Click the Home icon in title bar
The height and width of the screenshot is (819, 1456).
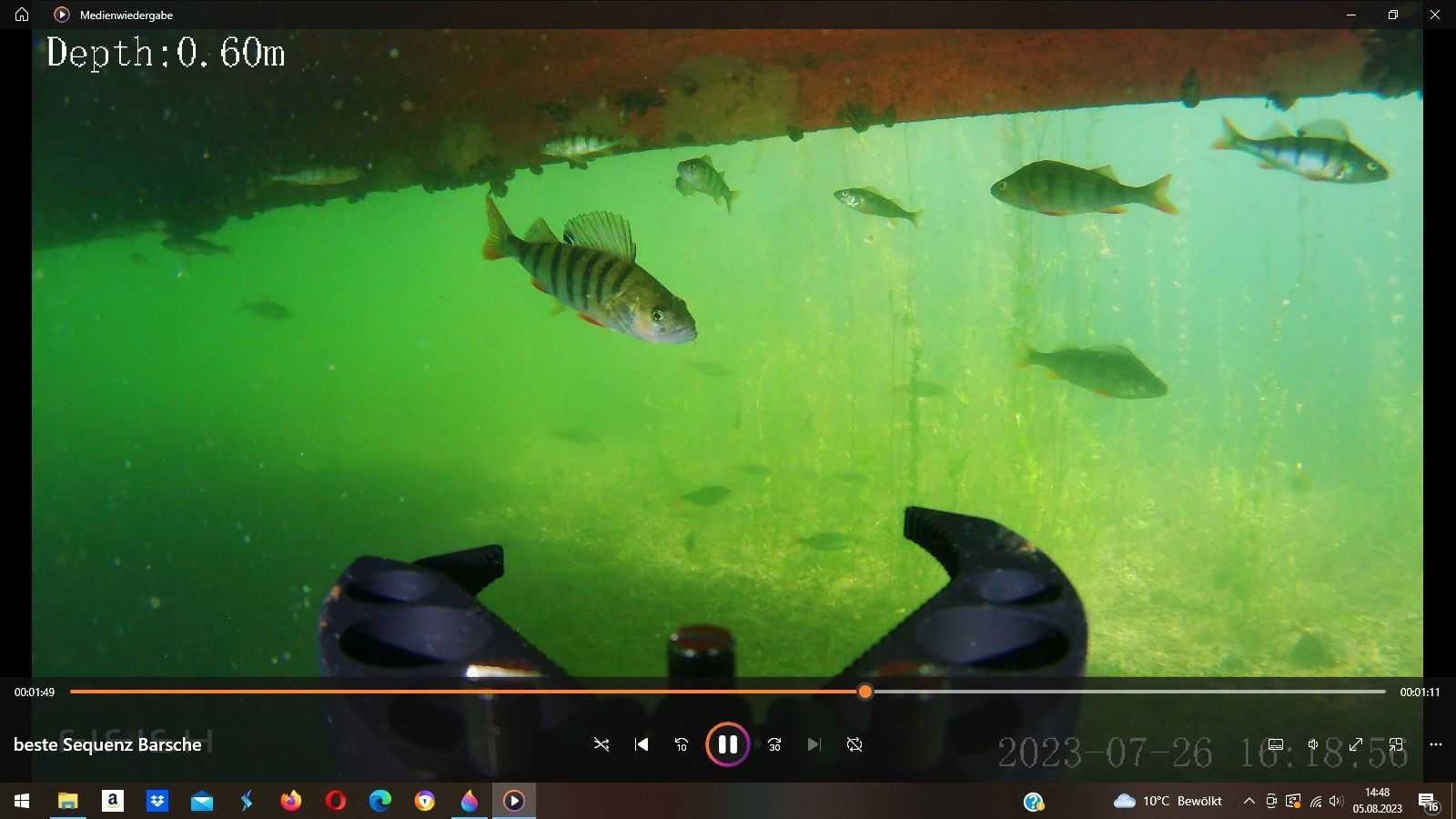point(22,15)
